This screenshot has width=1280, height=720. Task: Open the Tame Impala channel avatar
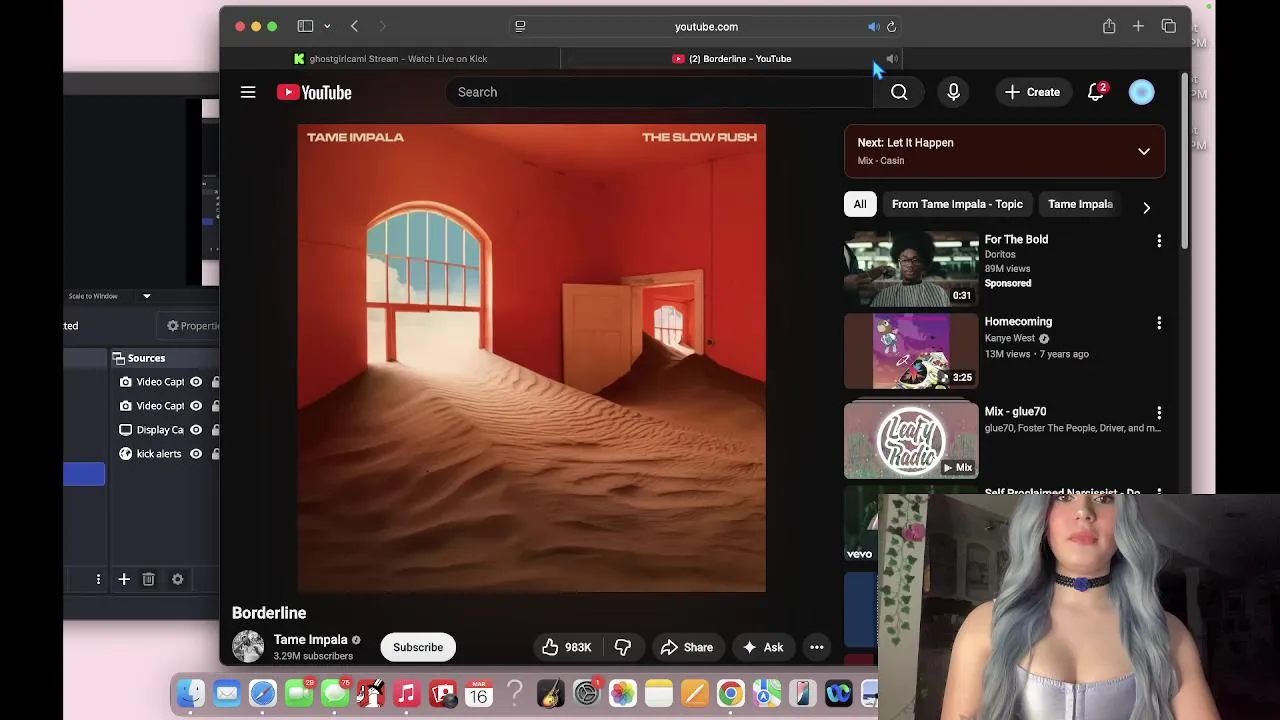(248, 647)
